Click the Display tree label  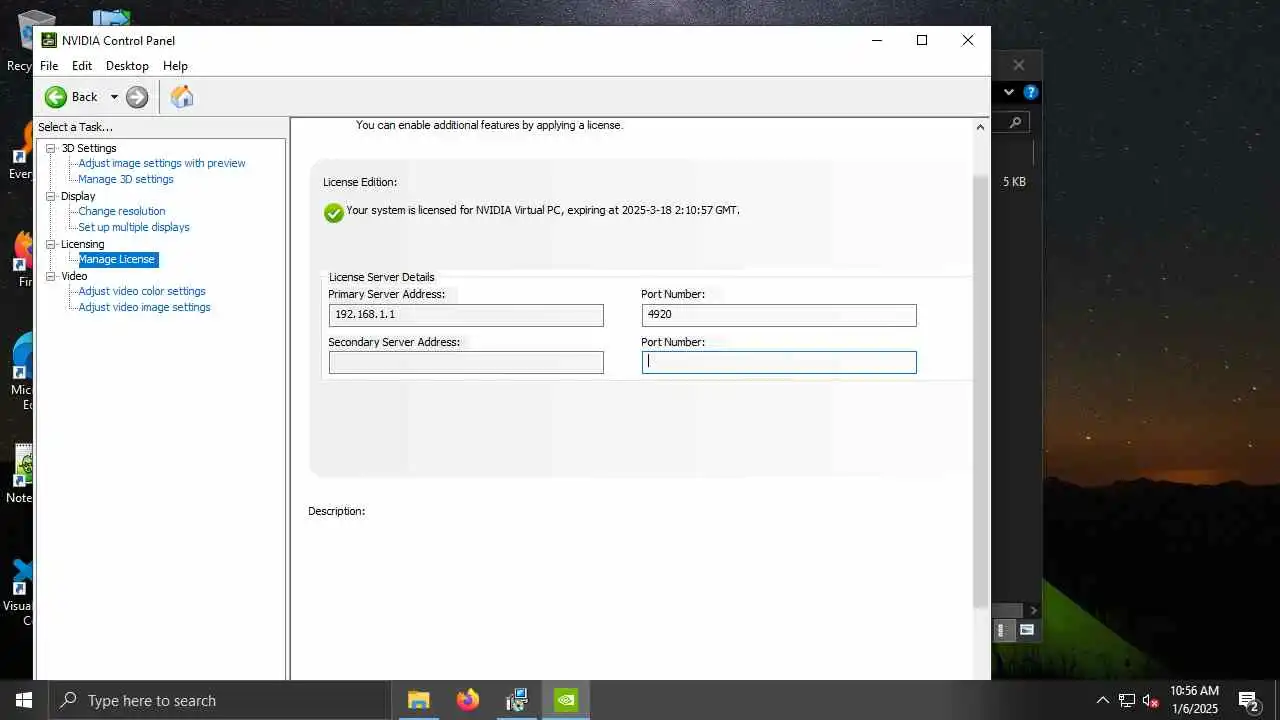[x=78, y=196]
